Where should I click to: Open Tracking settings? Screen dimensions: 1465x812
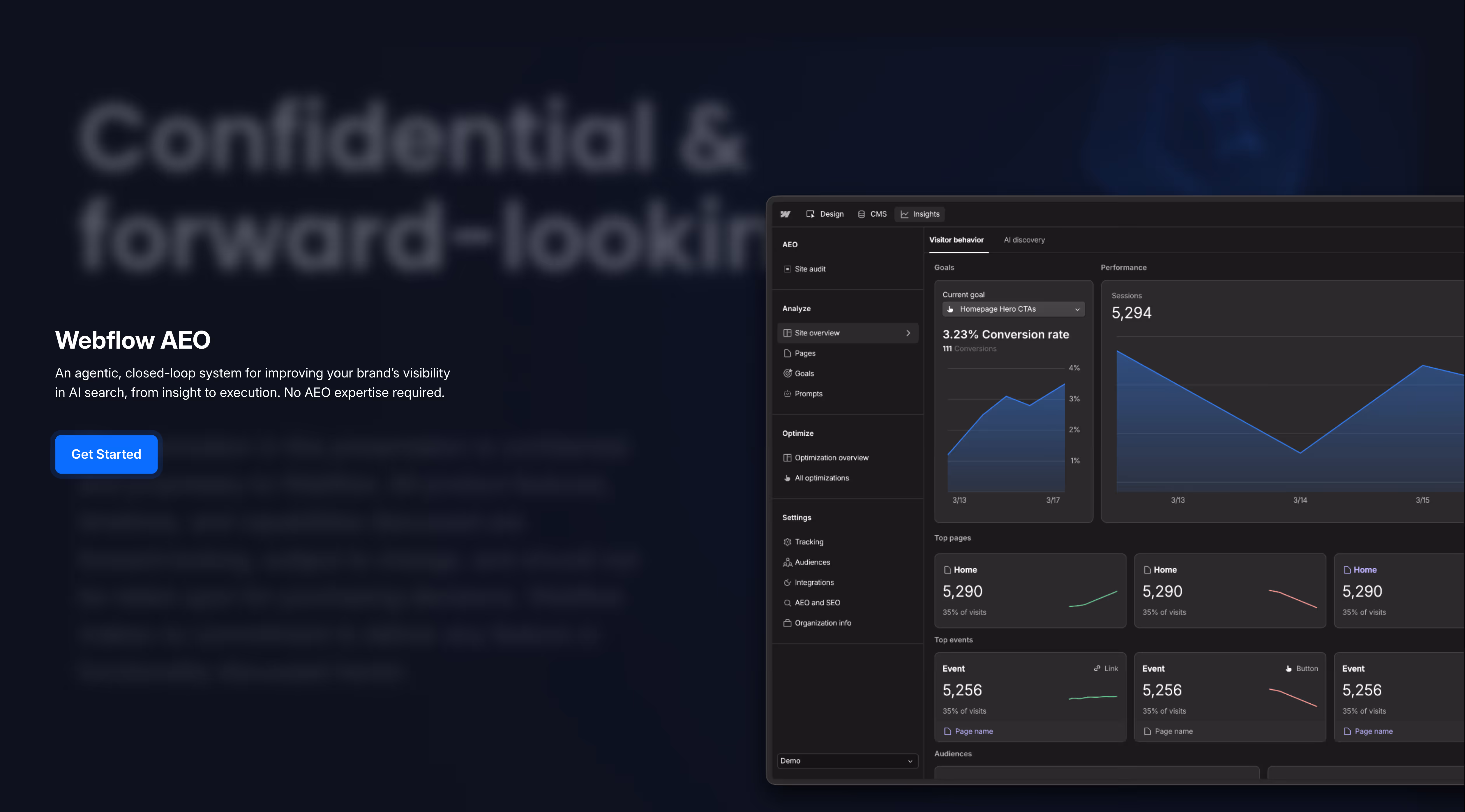(809, 542)
